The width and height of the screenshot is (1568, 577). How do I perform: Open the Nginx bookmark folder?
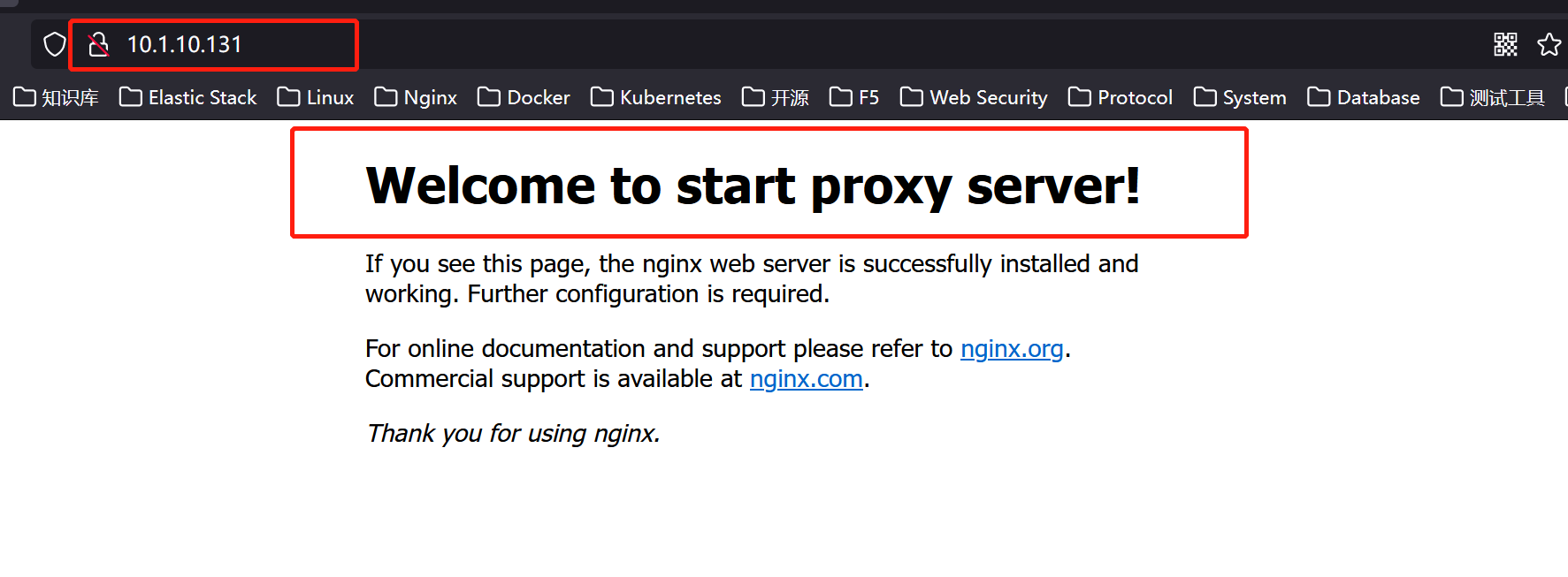416,97
